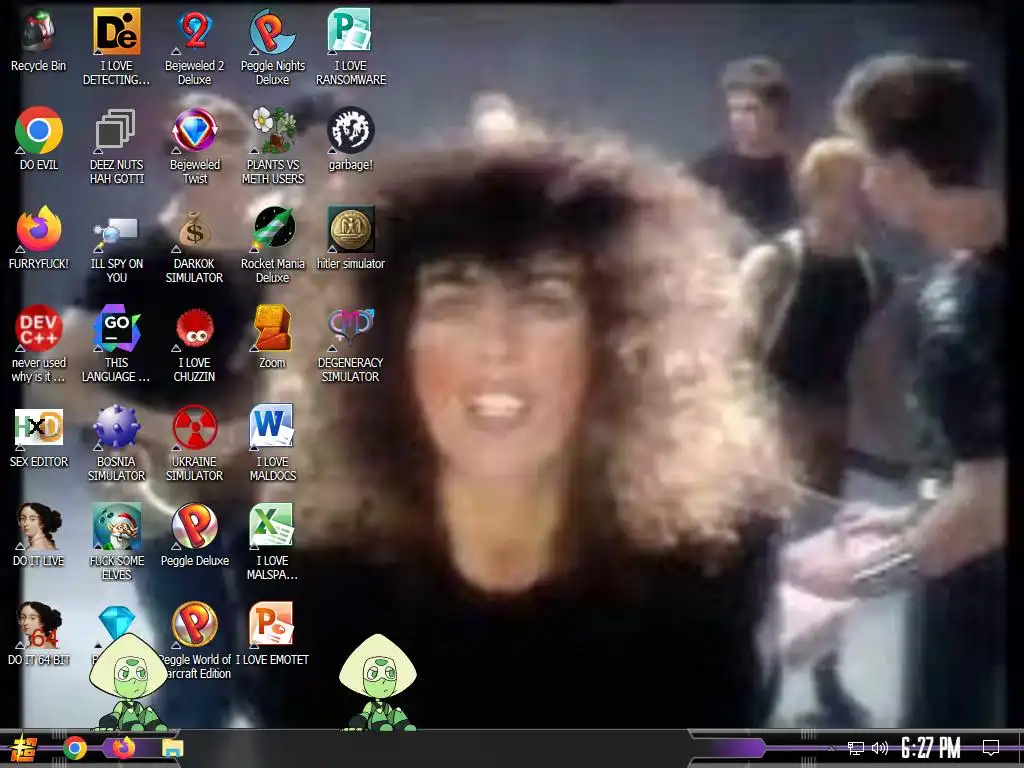Open the network status tray icon
This screenshot has width=1024, height=768.
pyautogui.click(x=856, y=748)
